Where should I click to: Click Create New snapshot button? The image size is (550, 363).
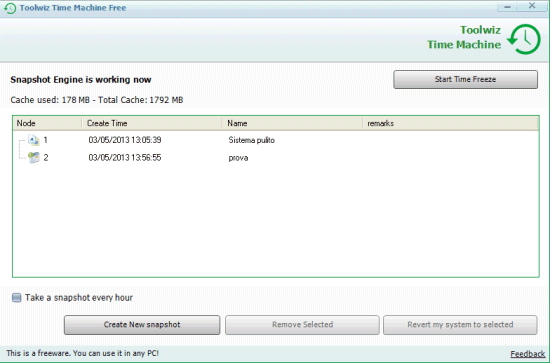(x=142, y=325)
